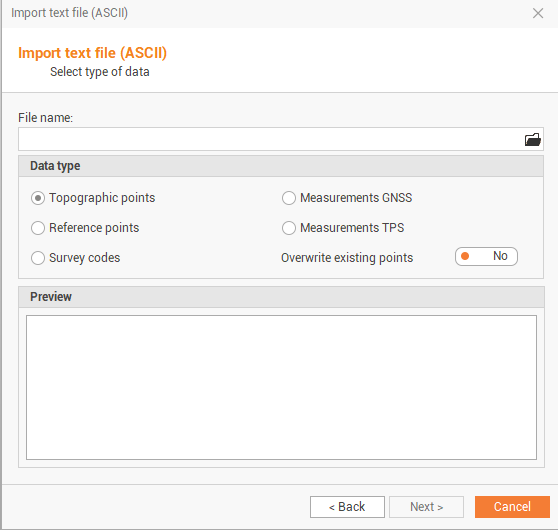The image size is (558, 530).
Task: Select Measurements GNSS option
Action: 289,198
